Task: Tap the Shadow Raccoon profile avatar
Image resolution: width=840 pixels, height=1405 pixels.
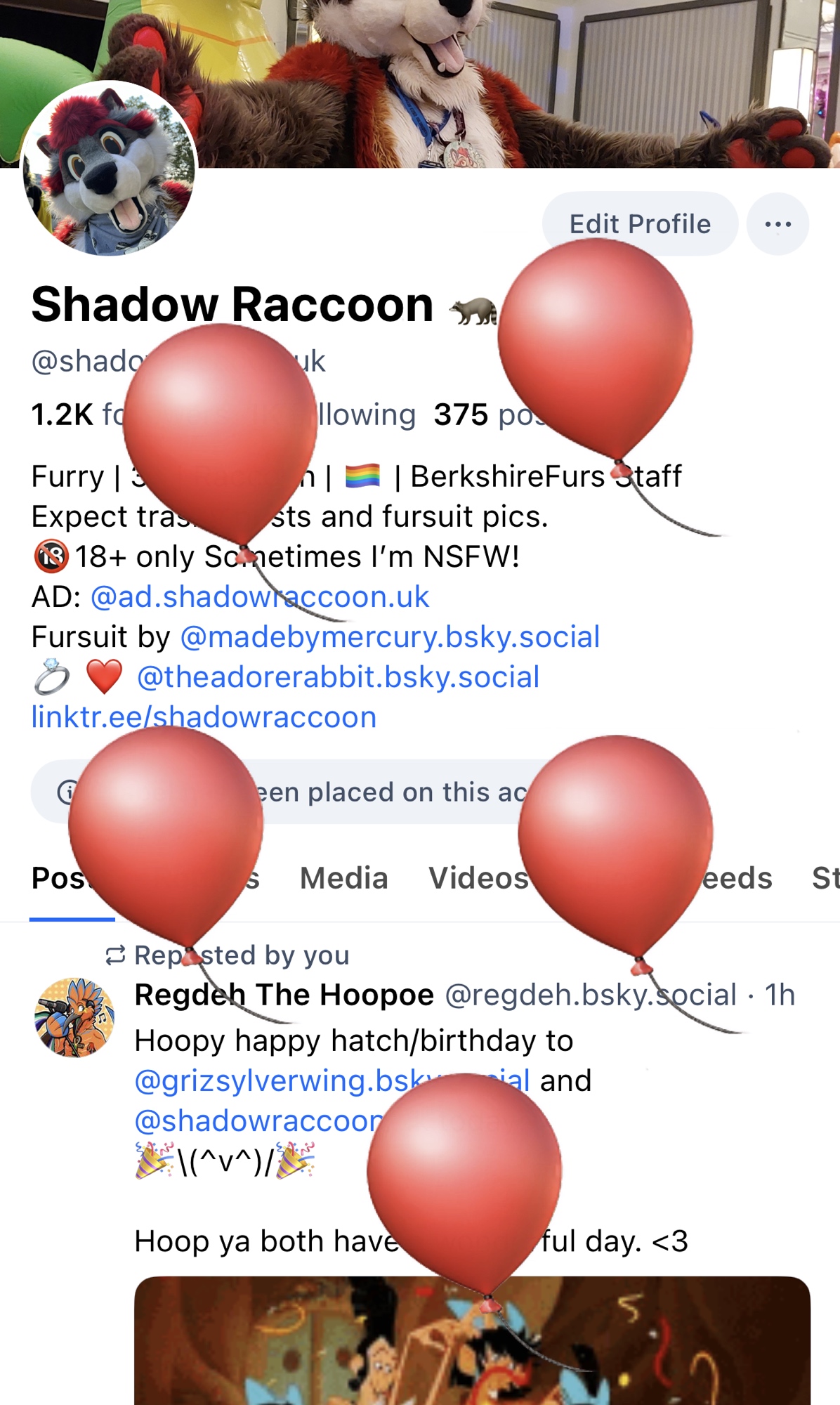Action: 109,169
